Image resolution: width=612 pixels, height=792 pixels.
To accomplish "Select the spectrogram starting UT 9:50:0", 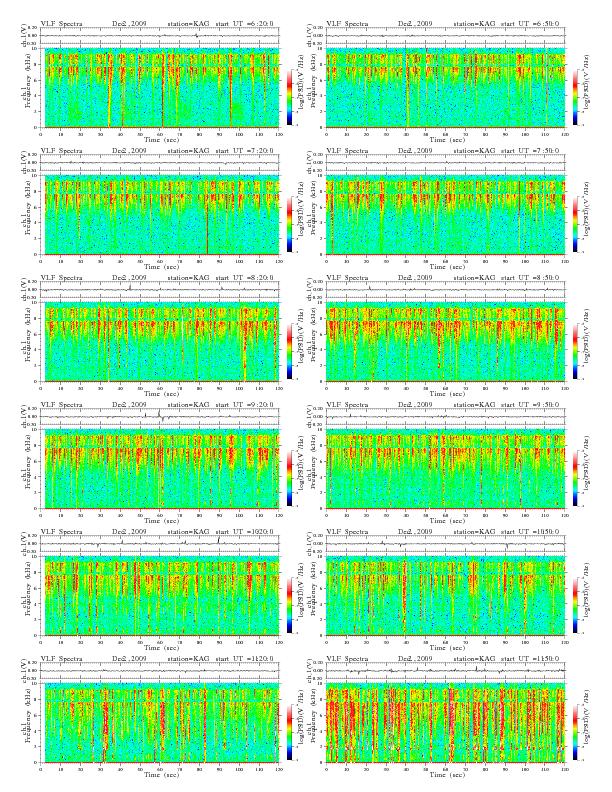I will [445, 469].
